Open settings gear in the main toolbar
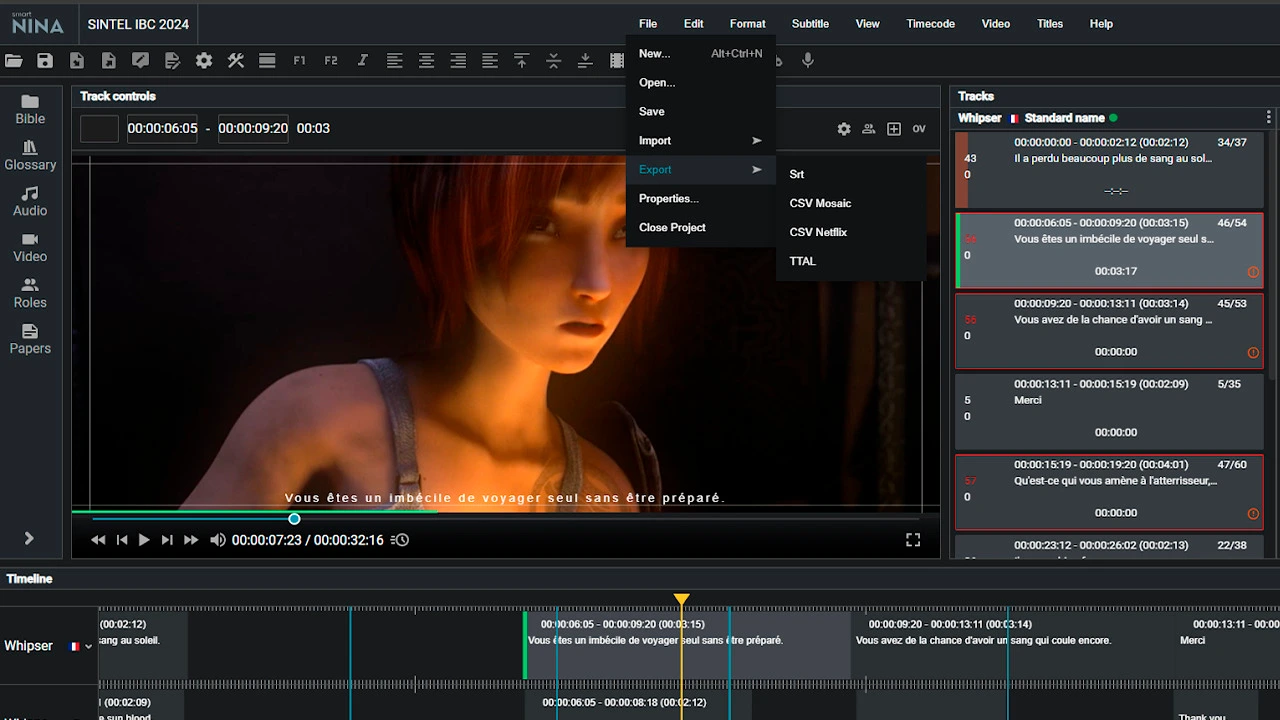1280x720 pixels. (204, 61)
